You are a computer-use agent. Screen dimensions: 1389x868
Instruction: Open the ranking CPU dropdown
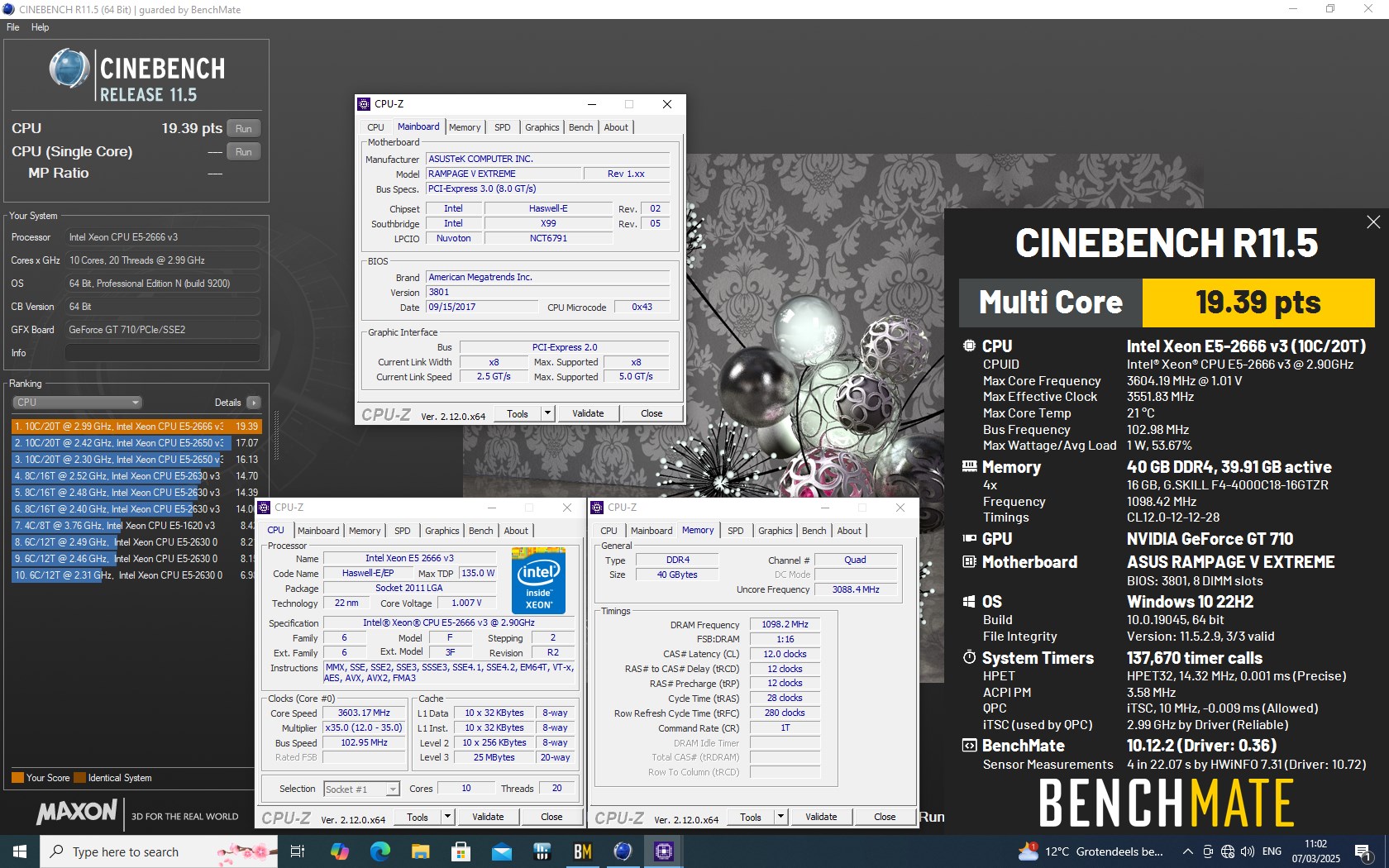pyautogui.click(x=77, y=403)
